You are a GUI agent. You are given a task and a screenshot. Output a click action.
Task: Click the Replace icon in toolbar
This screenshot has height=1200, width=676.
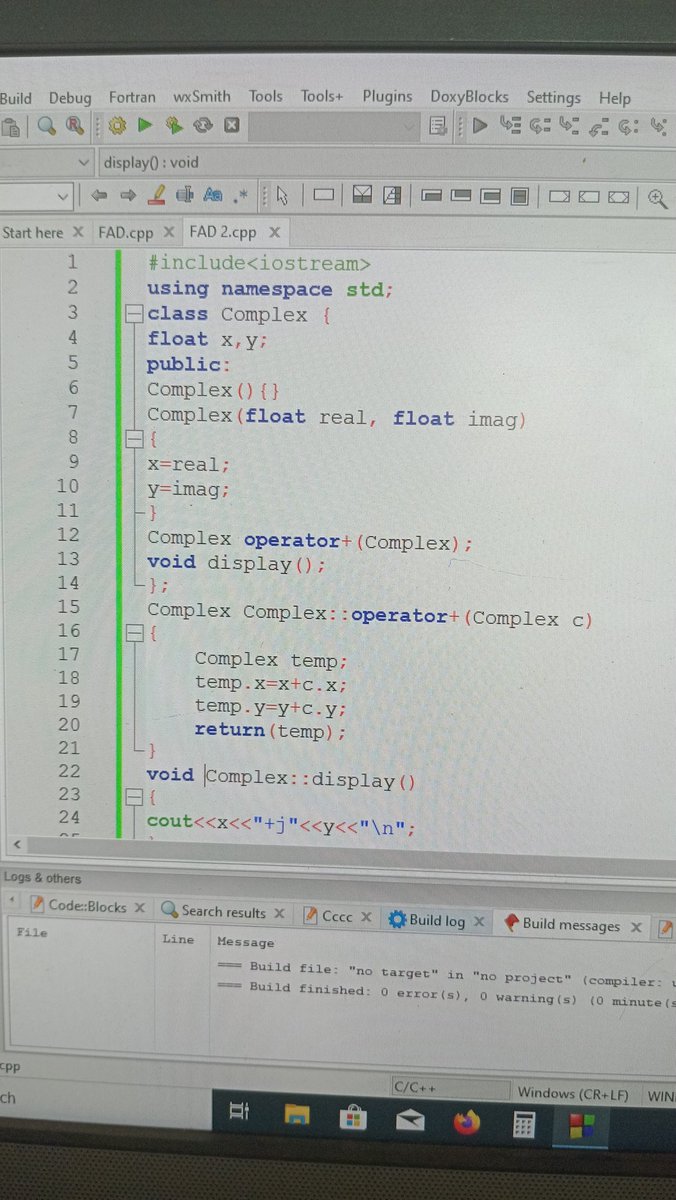point(75,126)
